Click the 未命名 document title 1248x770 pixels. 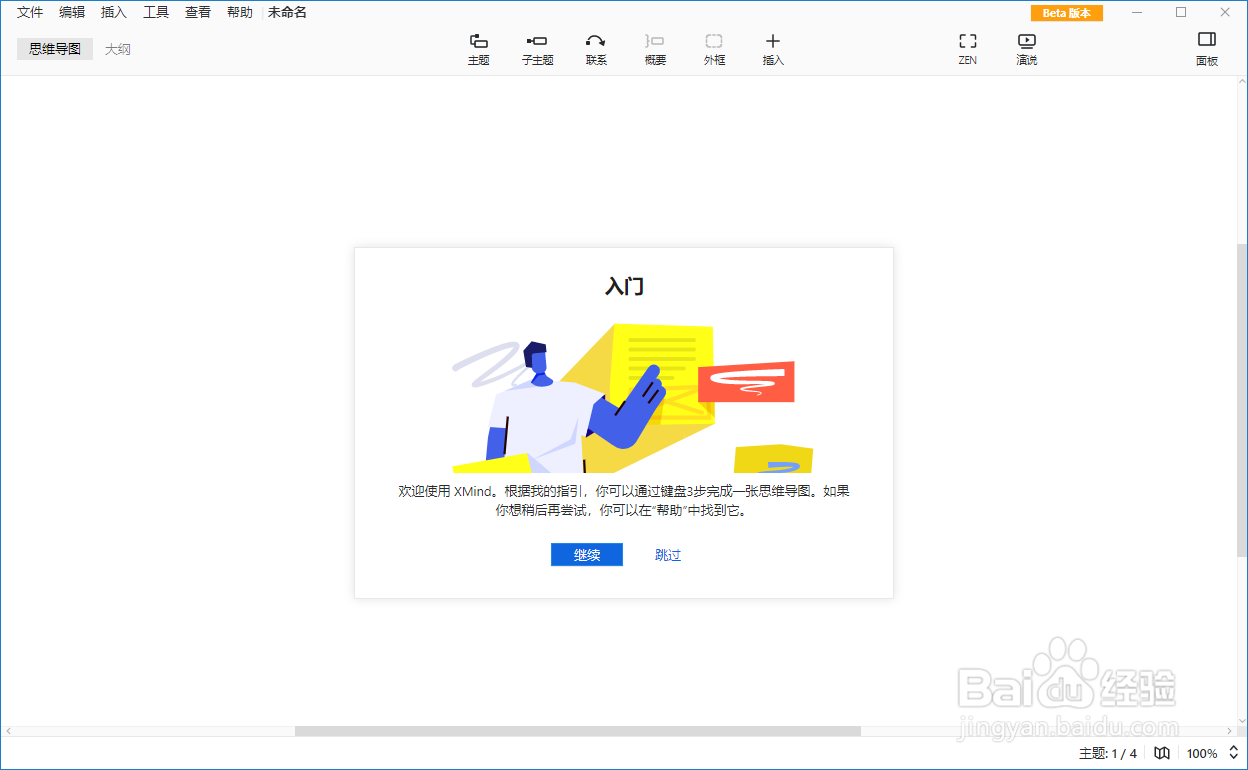pyautogui.click(x=287, y=12)
